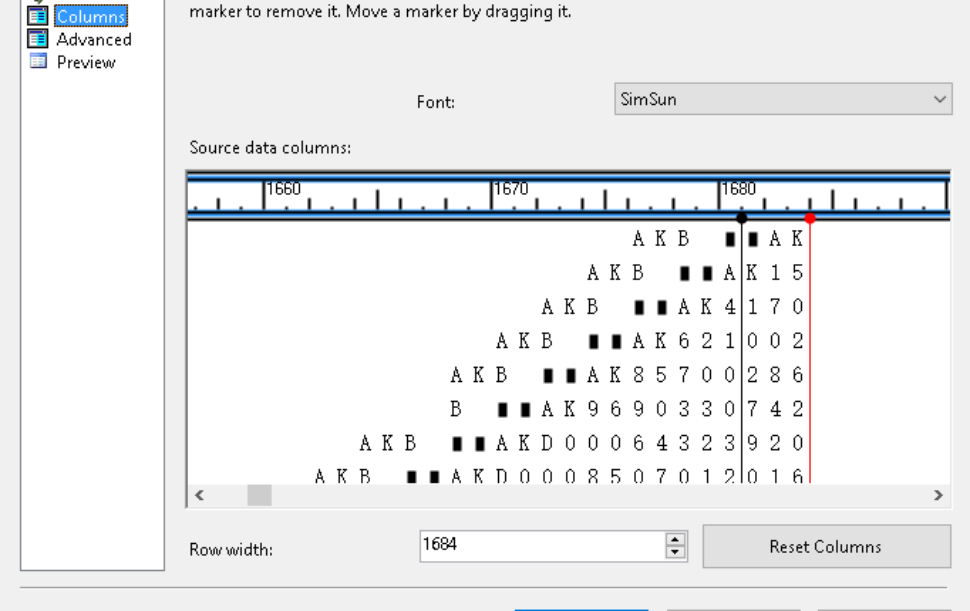
Task: Click the Preview page icon
Action: (x=36, y=61)
